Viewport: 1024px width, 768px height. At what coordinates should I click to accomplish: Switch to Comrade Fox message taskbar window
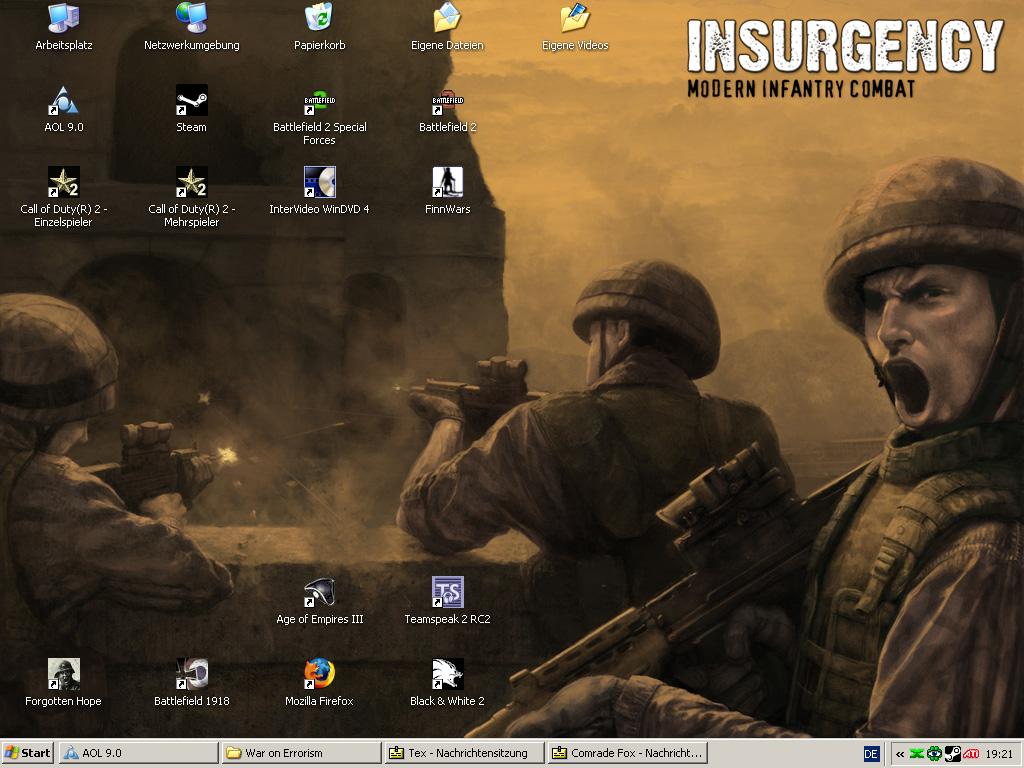627,753
